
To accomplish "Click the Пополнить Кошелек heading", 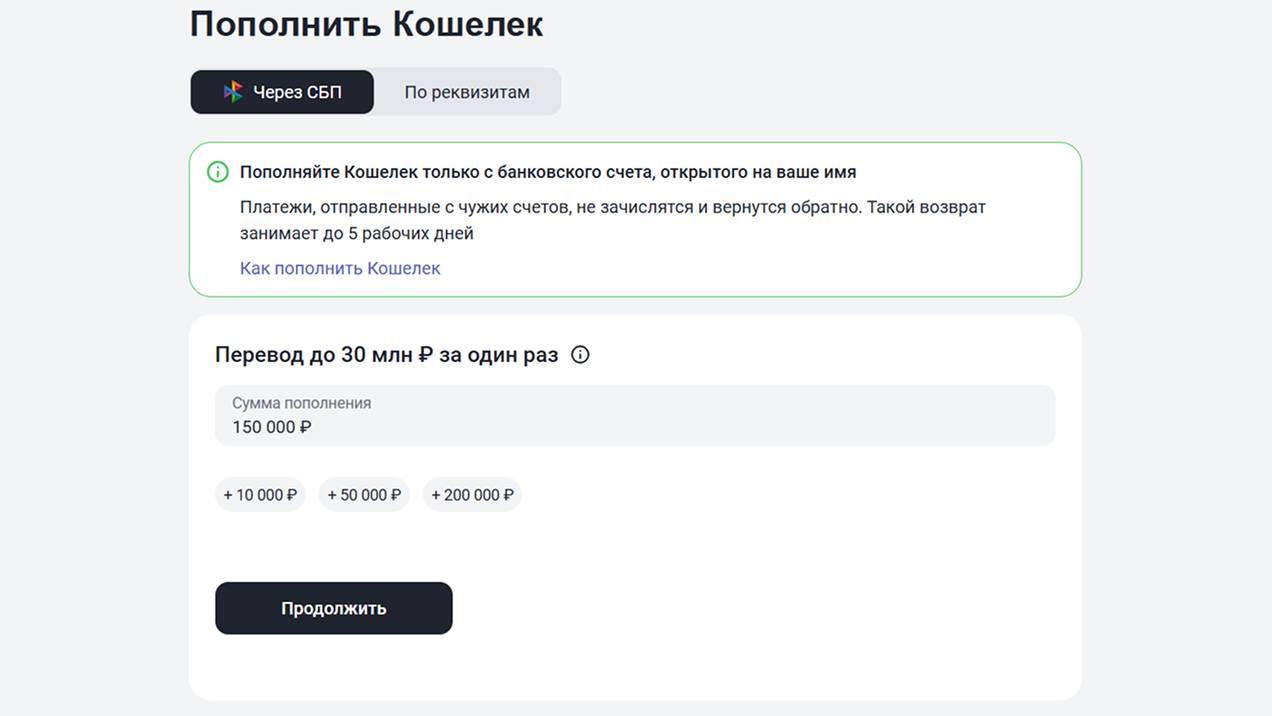I will (x=366, y=24).
